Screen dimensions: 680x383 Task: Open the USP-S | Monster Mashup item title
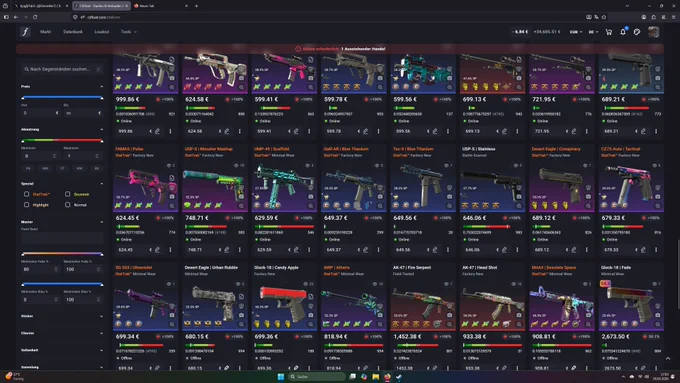(209, 149)
